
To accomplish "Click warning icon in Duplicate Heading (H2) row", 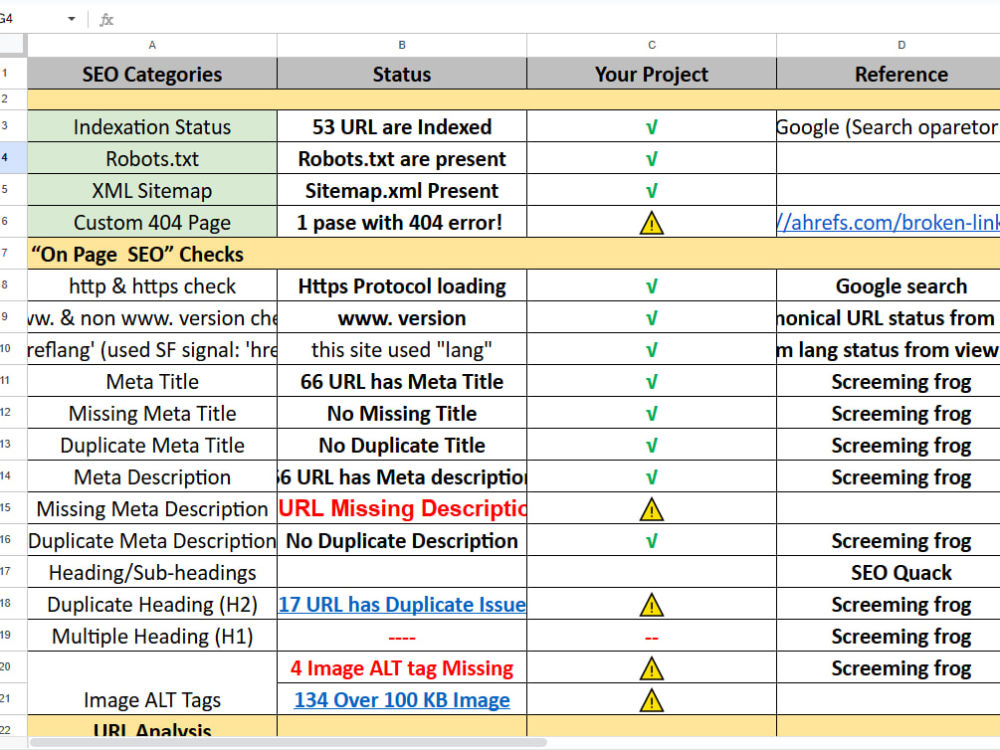I will click(651, 605).
